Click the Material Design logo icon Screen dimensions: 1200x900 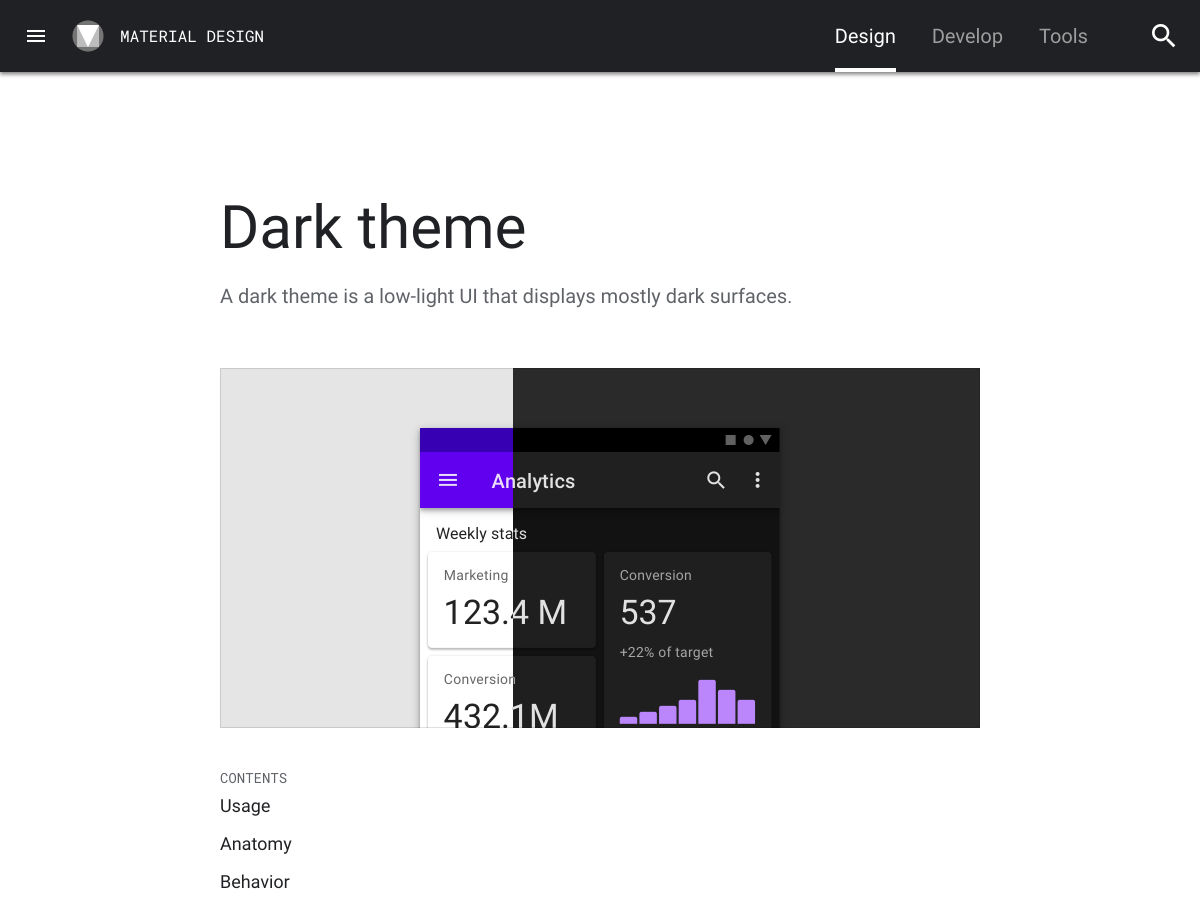(88, 36)
